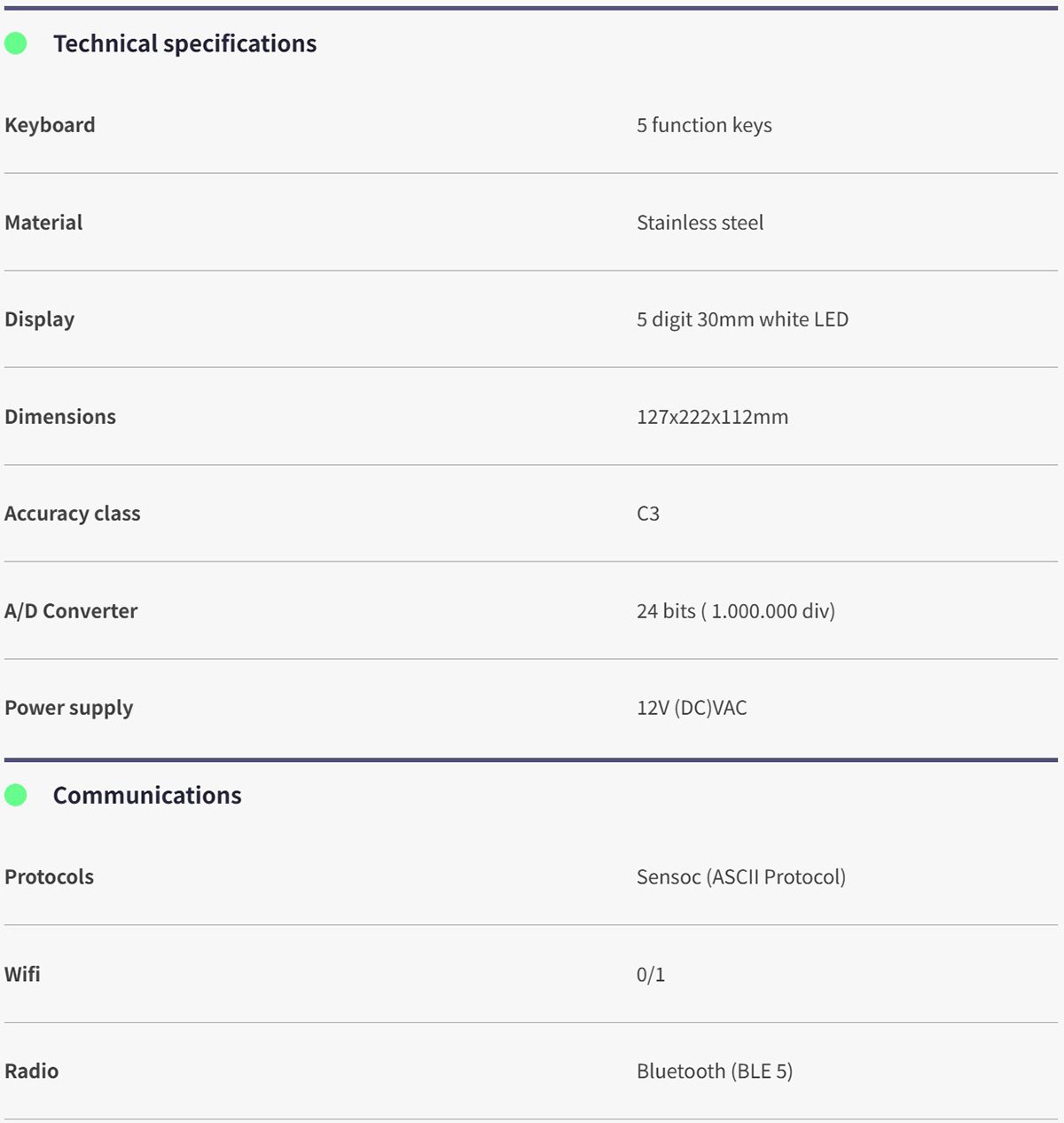Click the "12V (DC)VAC" power supply value
Viewport: 1064px width, 1123px height.
pyautogui.click(x=692, y=708)
